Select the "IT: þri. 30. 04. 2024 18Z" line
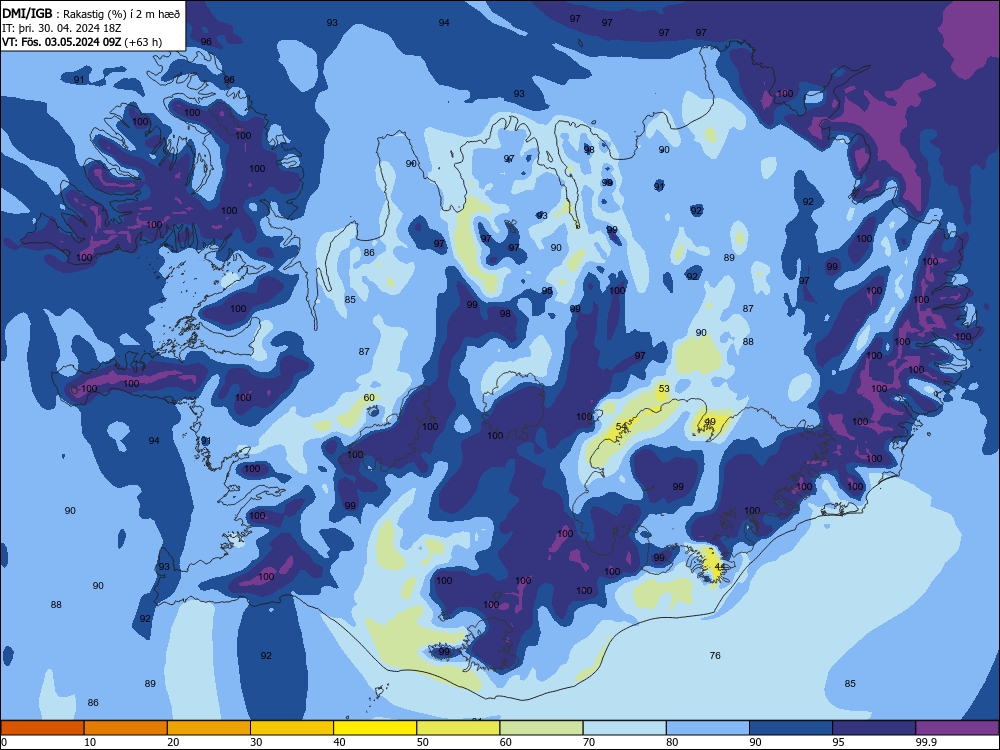The image size is (1000, 750). (x=61, y=28)
